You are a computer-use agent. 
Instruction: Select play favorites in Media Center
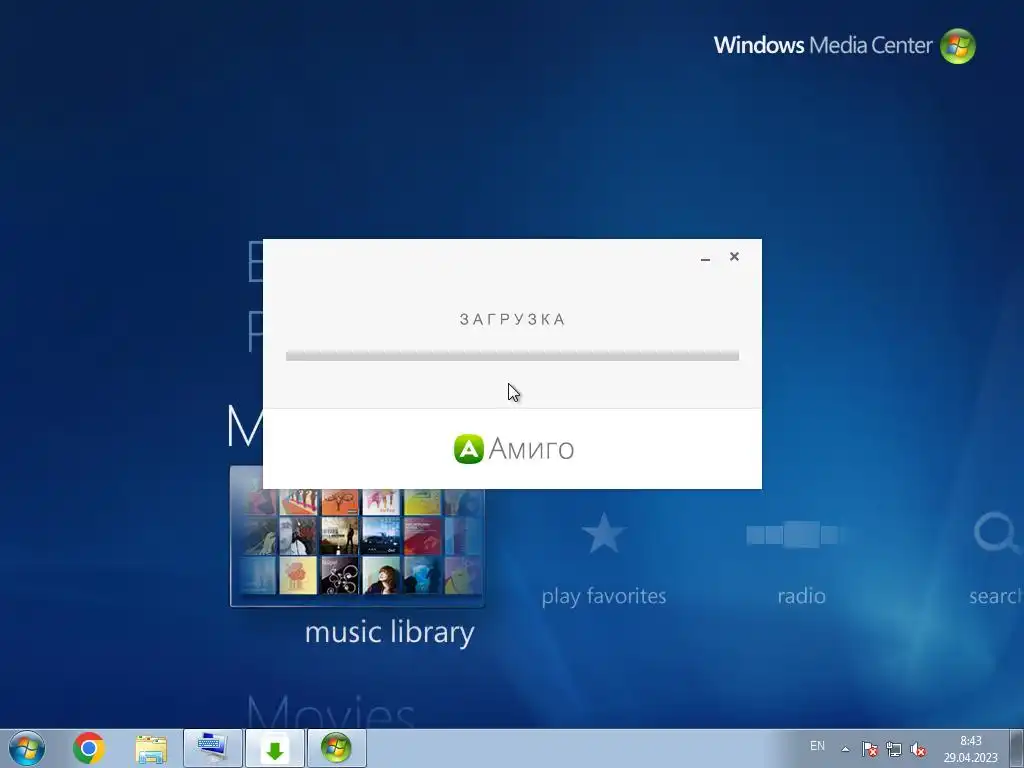point(603,596)
